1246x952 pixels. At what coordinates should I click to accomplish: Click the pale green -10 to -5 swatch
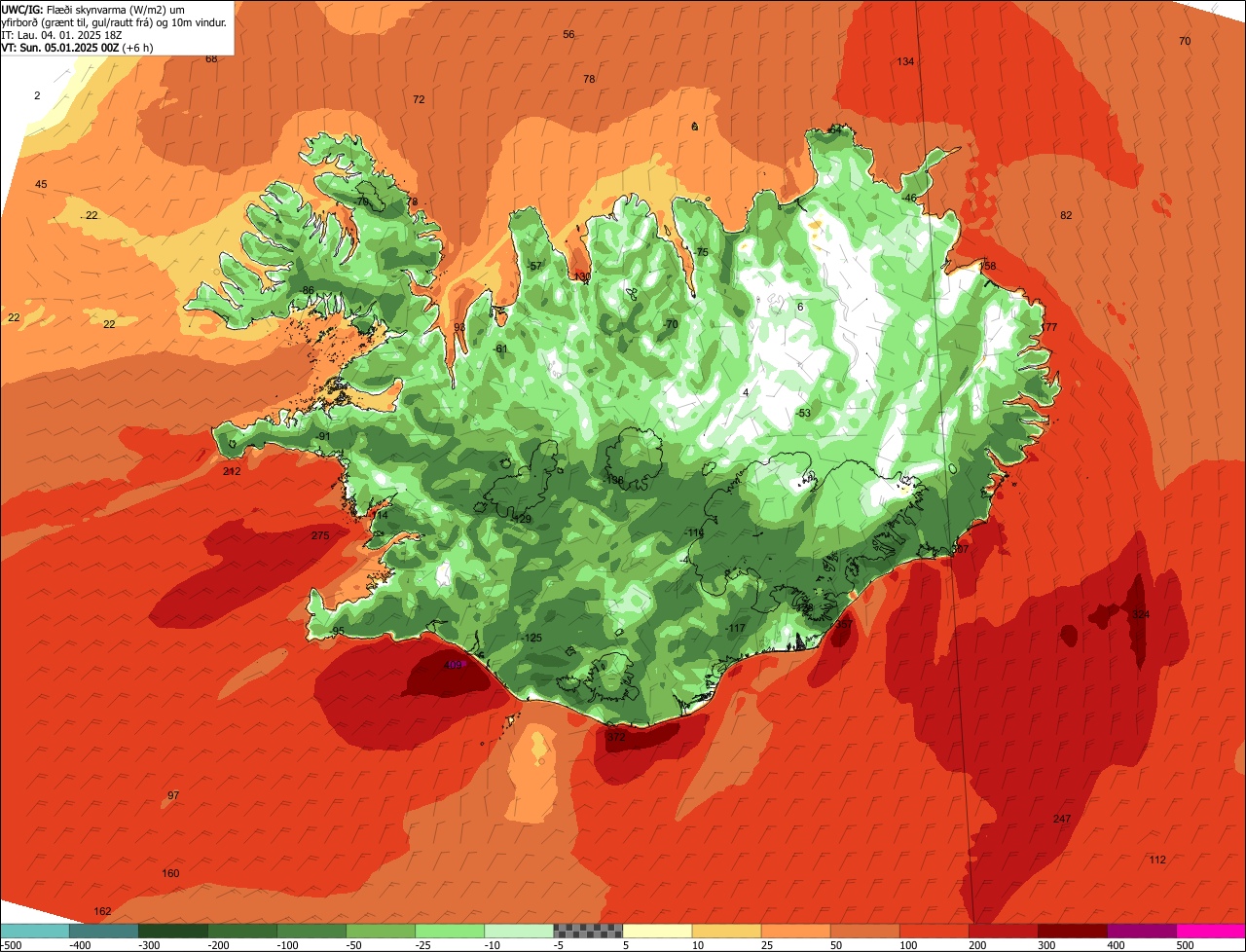518,932
